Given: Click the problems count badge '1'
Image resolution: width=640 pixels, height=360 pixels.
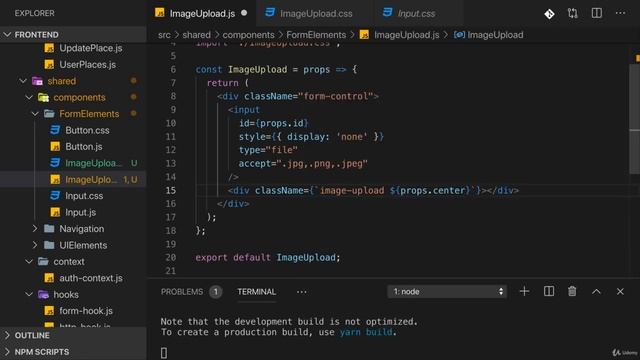Looking at the screenshot, I should 216,292.
